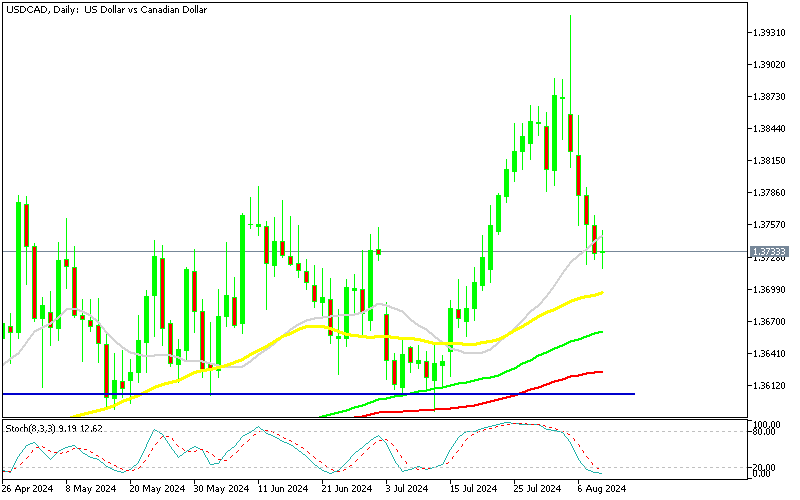Click the 1.39310 price axis label
Screen dimensions: 800x500
(x=769, y=33)
